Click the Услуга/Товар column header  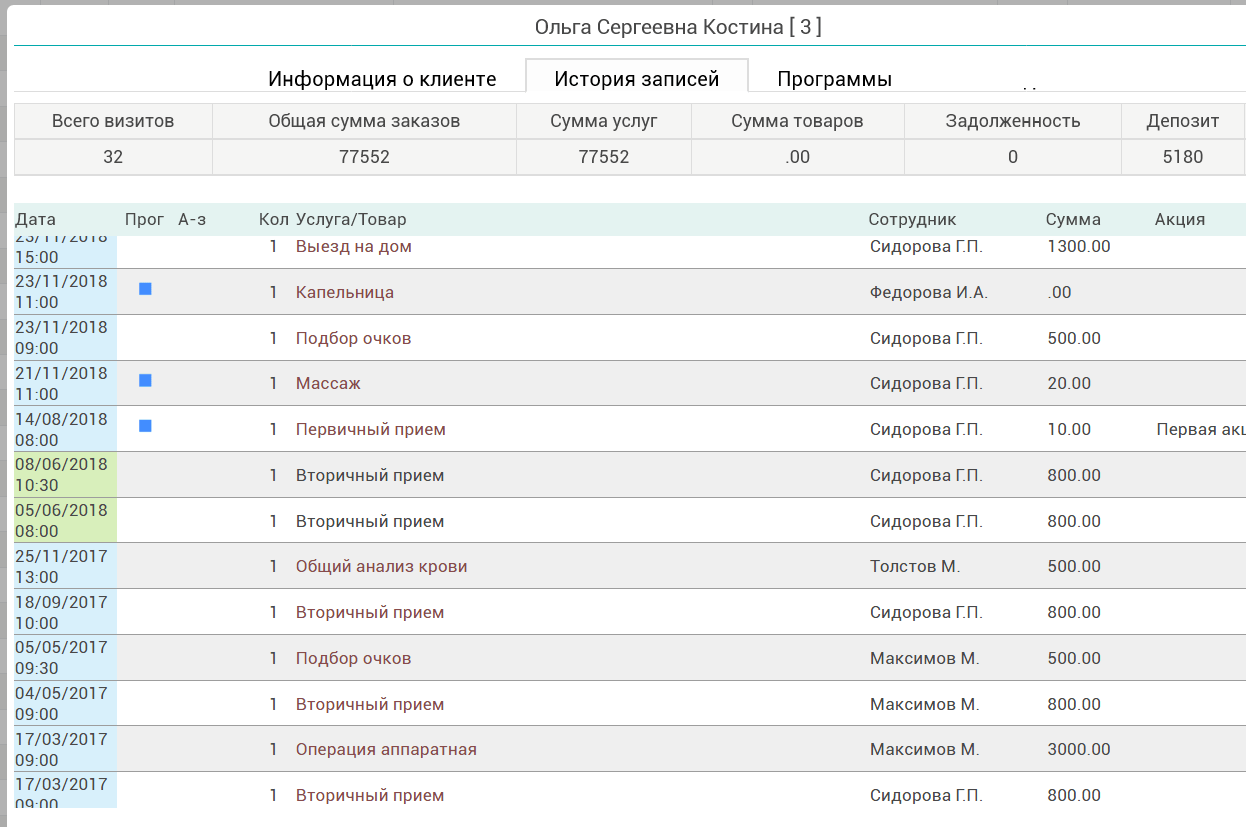click(351, 219)
